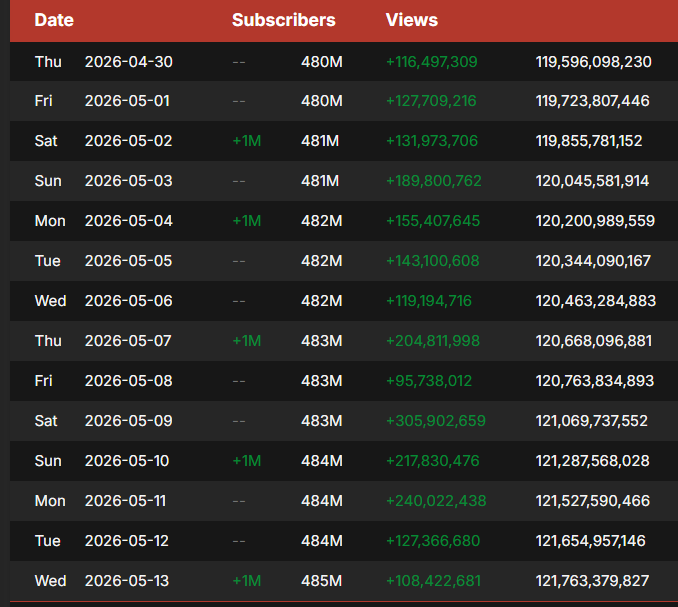Click 482M subscribers on 2026-05-04 row

point(322,221)
